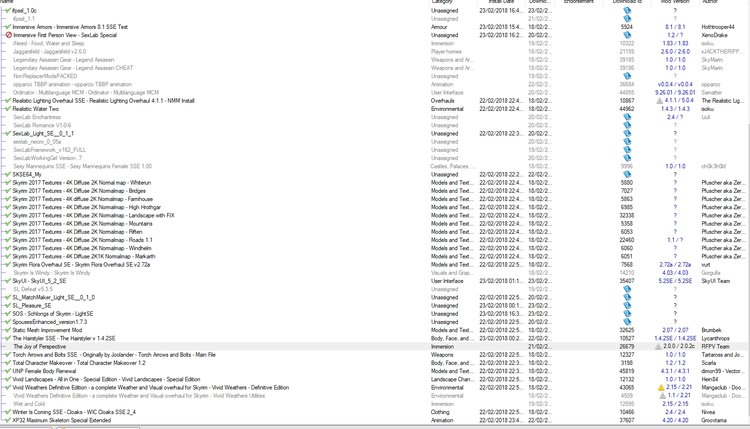Click the blue download icon in the ifpssl_1.1 row
Screen dimensions: 750x429
point(627,19)
